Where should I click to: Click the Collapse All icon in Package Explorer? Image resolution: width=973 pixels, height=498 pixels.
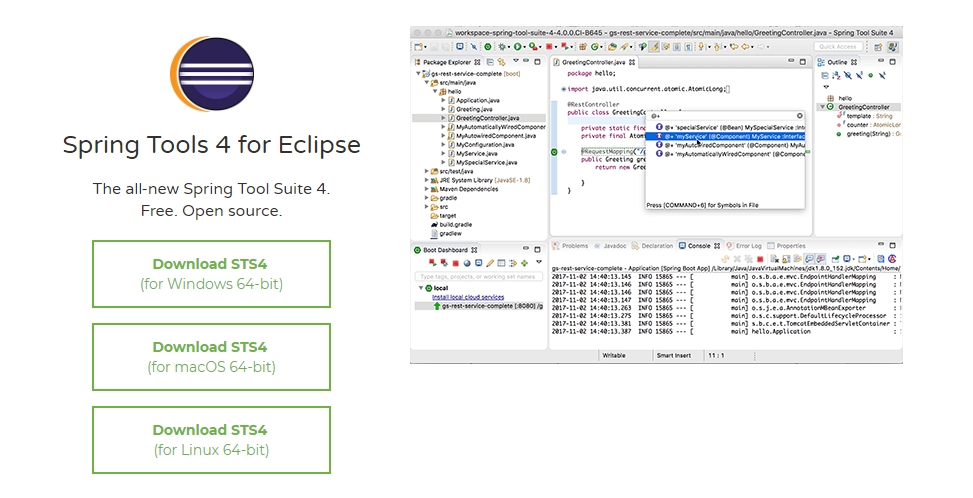coord(490,62)
